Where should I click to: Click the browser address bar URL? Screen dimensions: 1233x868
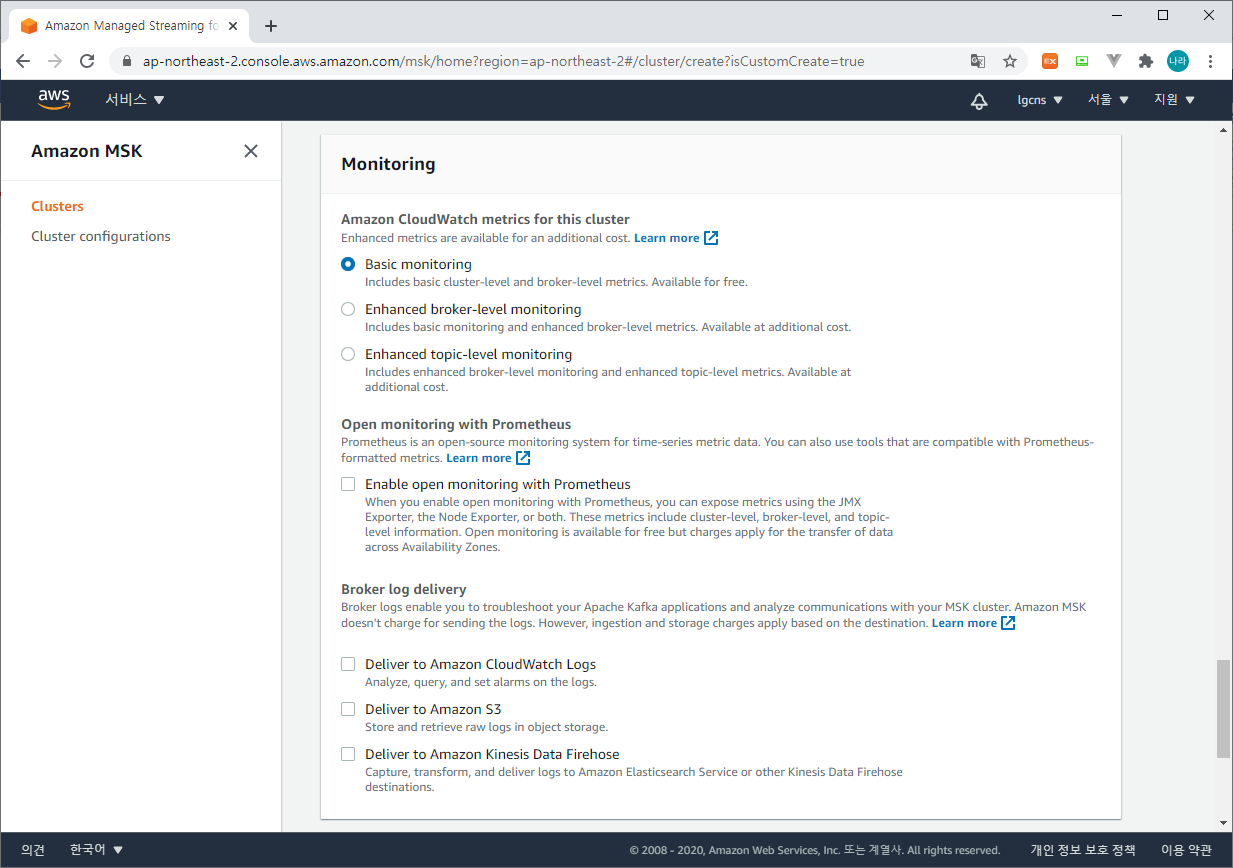503,61
